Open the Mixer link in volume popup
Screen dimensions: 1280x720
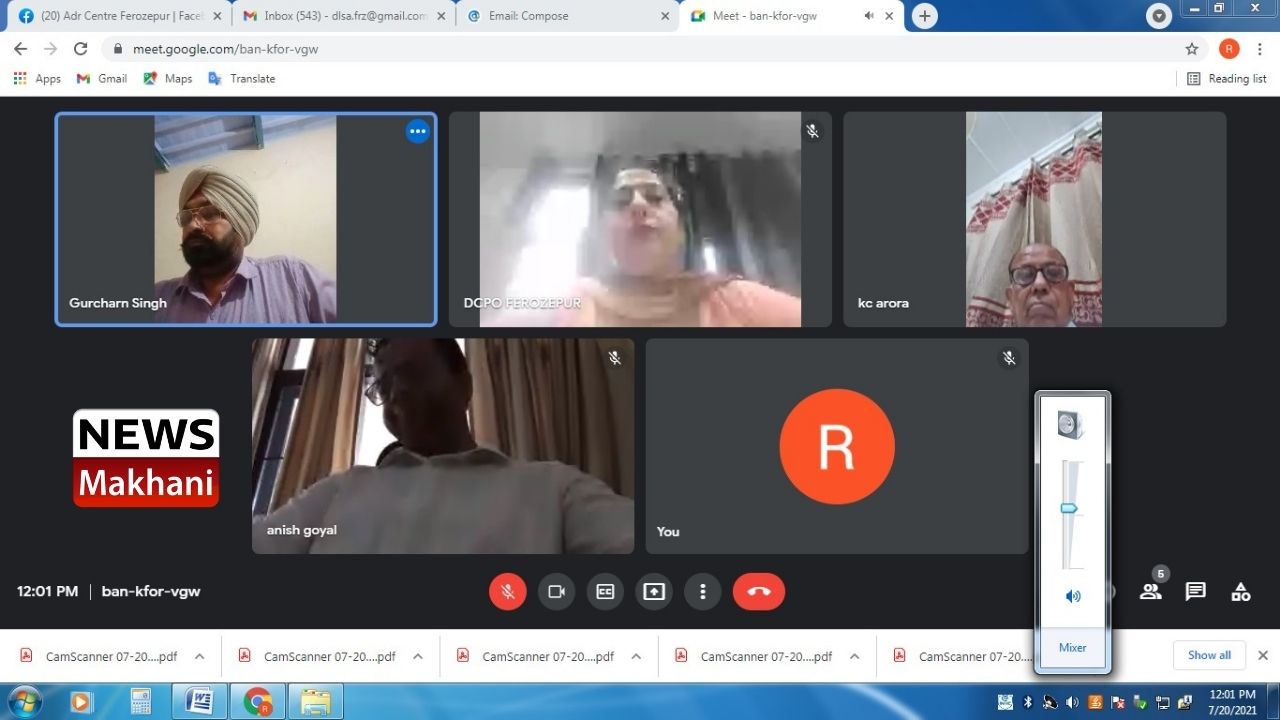pos(1072,648)
